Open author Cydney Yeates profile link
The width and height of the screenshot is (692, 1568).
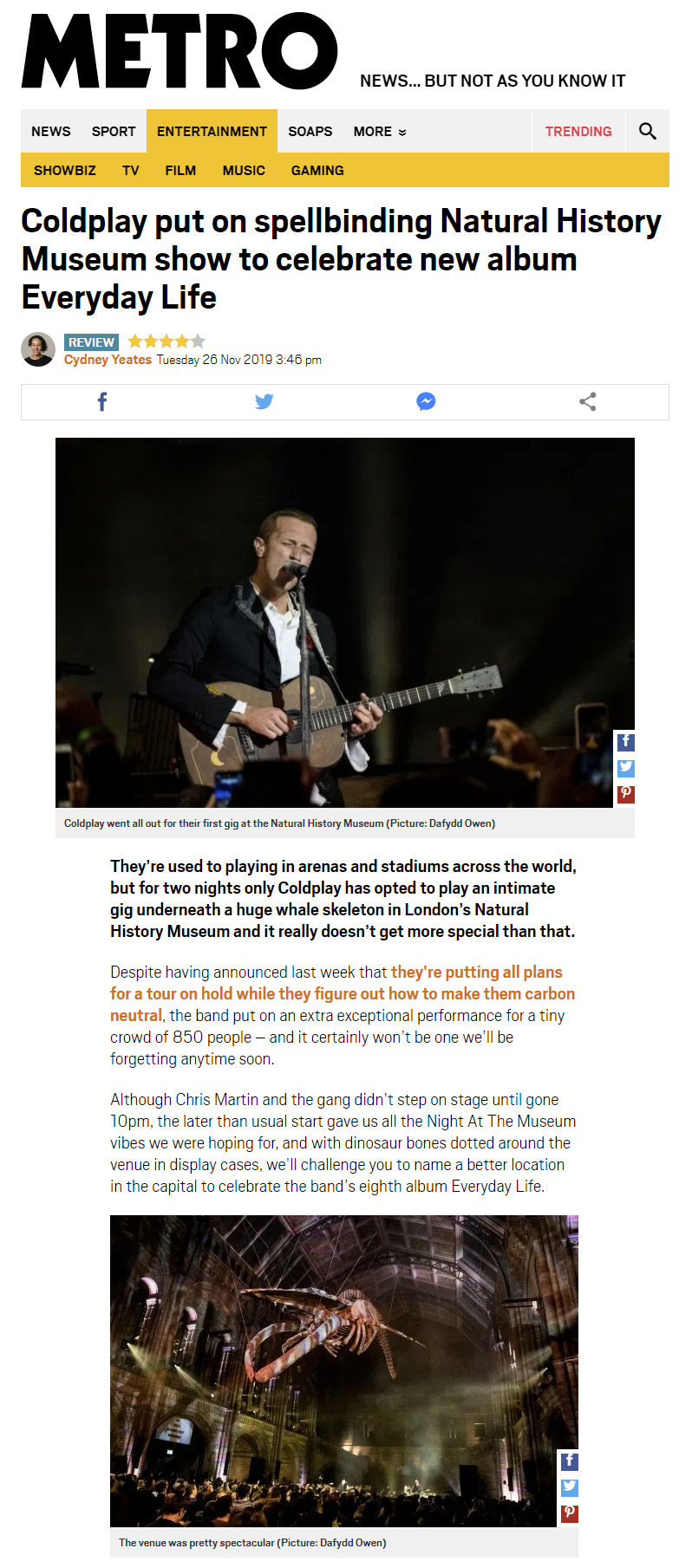pyautogui.click(x=108, y=360)
